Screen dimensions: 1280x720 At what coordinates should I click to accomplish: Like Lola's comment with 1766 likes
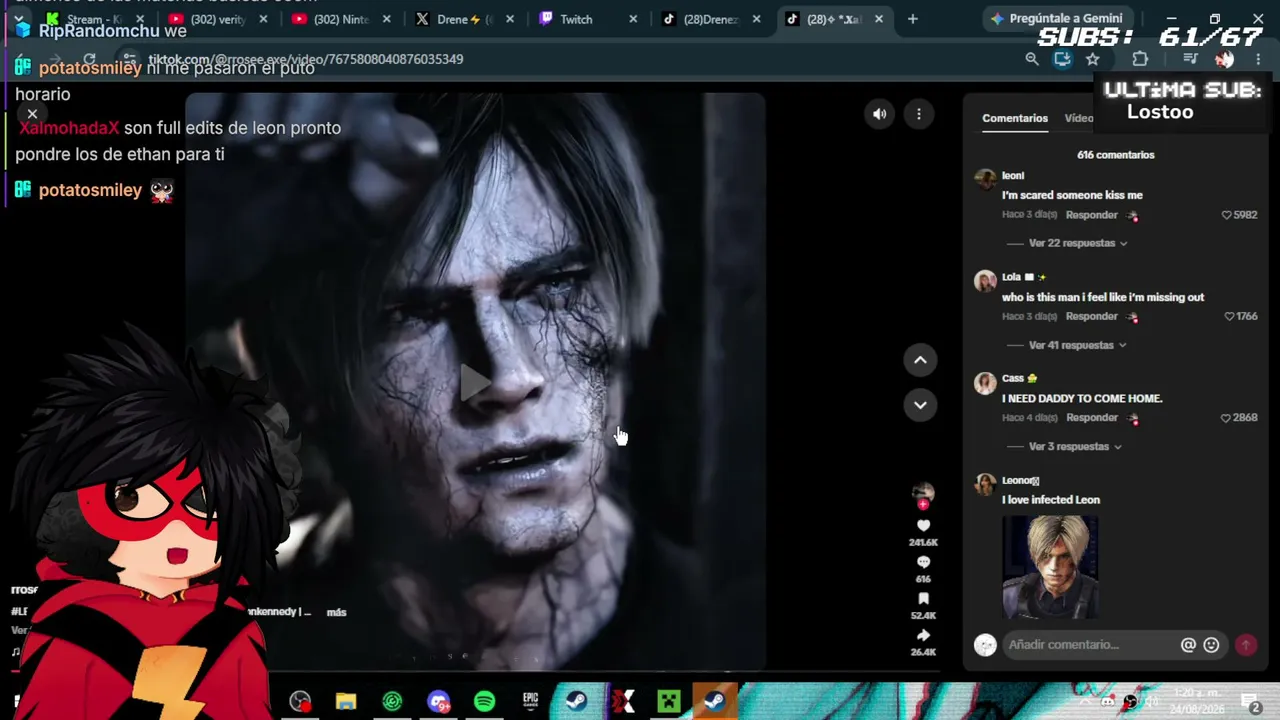point(1229,317)
